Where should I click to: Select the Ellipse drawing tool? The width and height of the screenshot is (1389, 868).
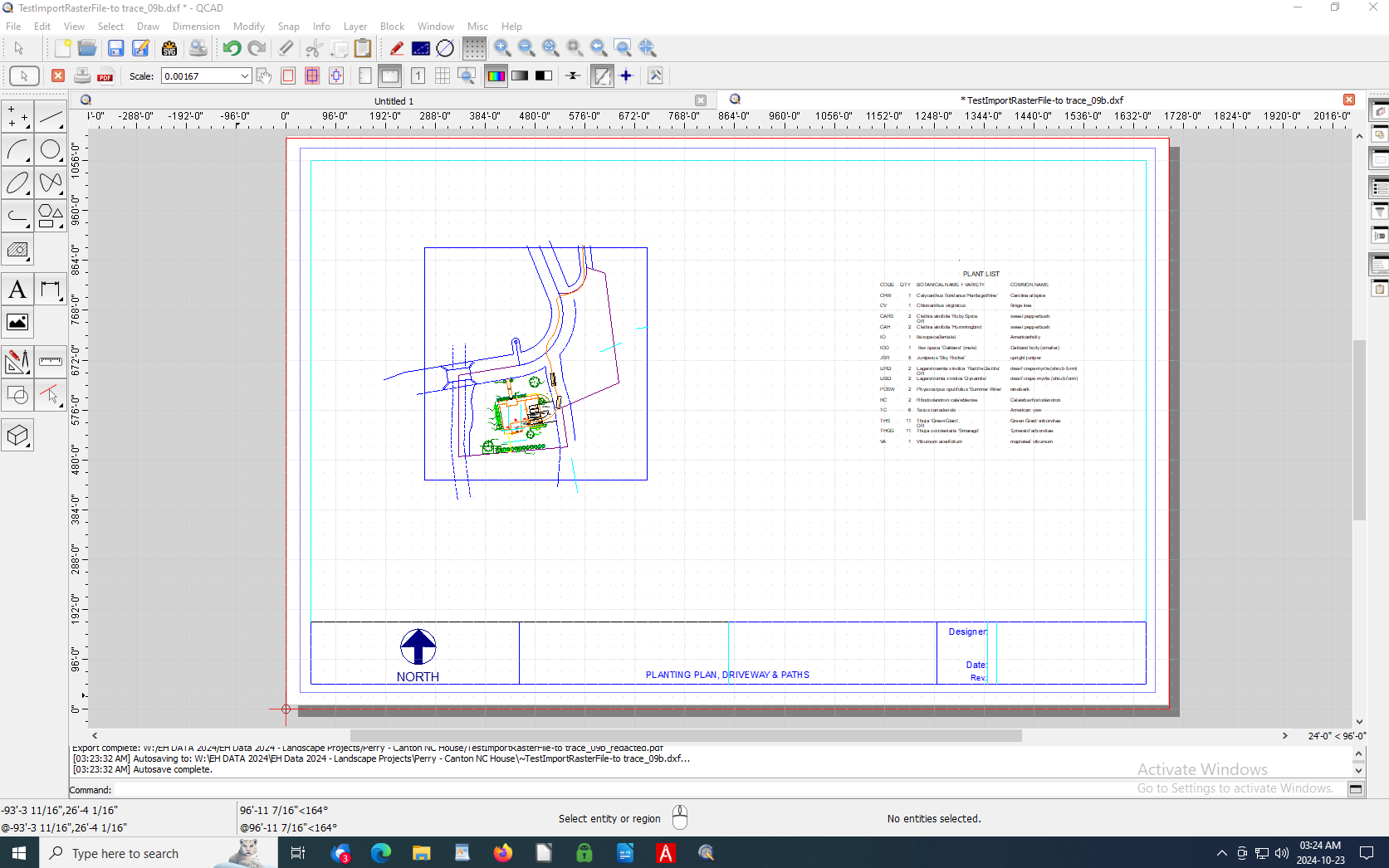tap(17, 183)
